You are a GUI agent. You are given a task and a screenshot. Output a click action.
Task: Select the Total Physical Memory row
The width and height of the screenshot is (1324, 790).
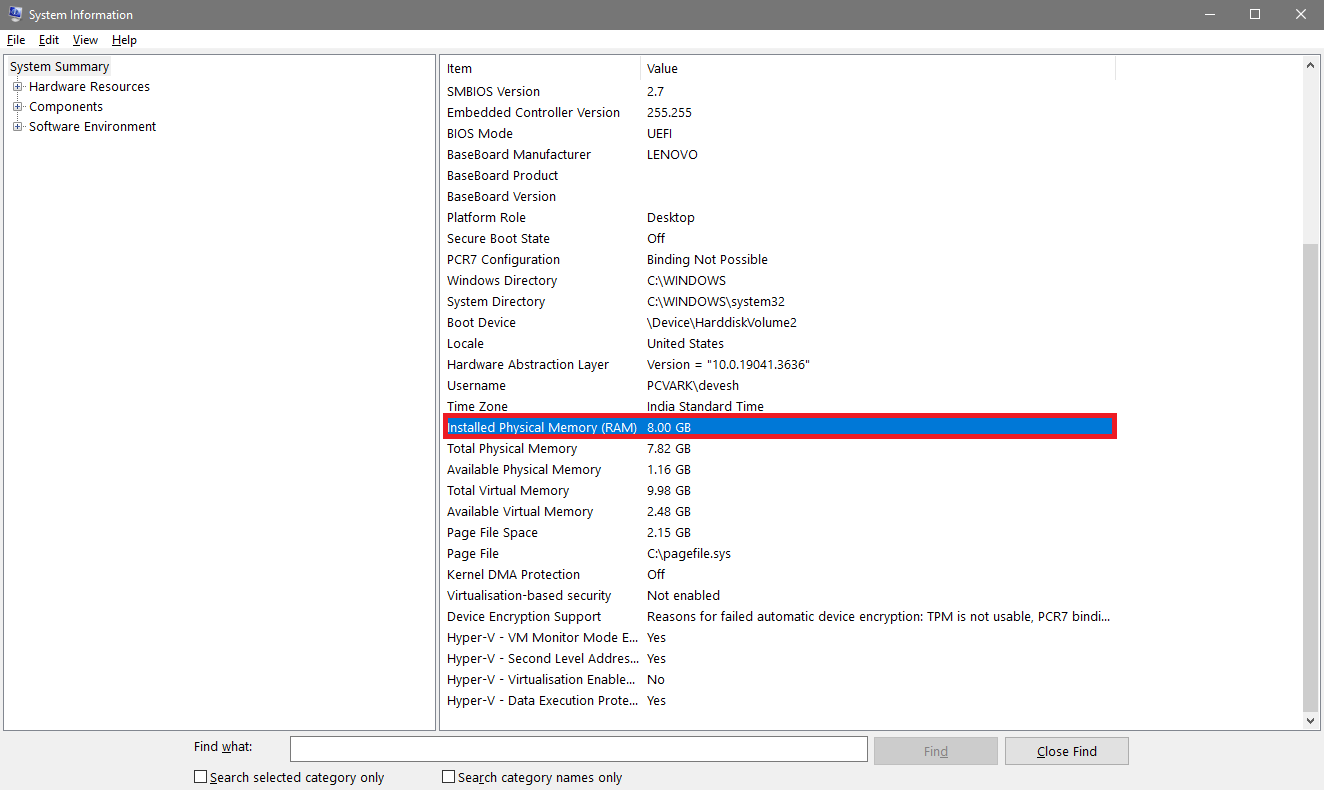click(x=512, y=449)
